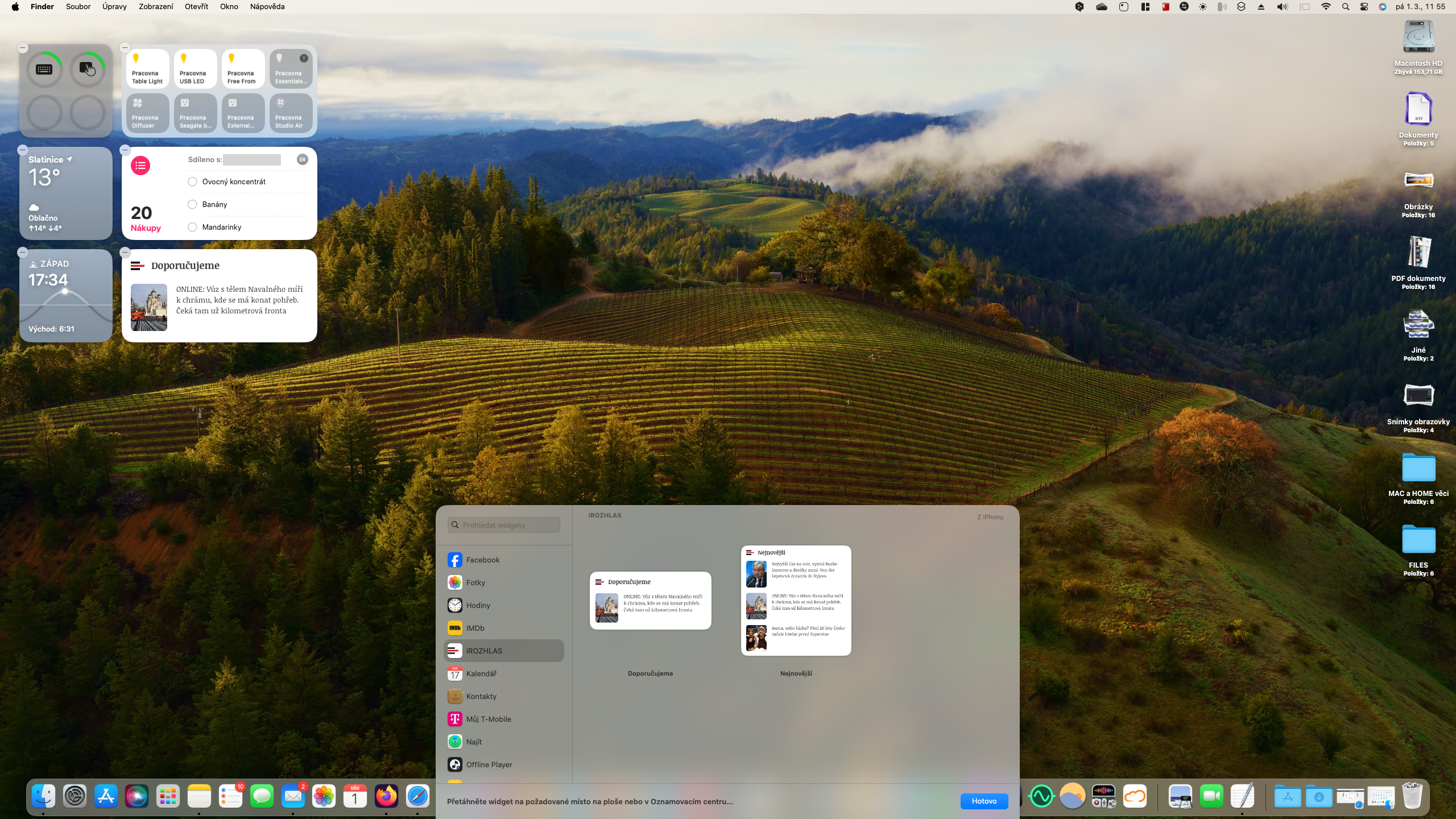This screenshot has width=1456, height=819.
Task: Toggle Pracovna Table Light on or off
Action: [147, 68]
